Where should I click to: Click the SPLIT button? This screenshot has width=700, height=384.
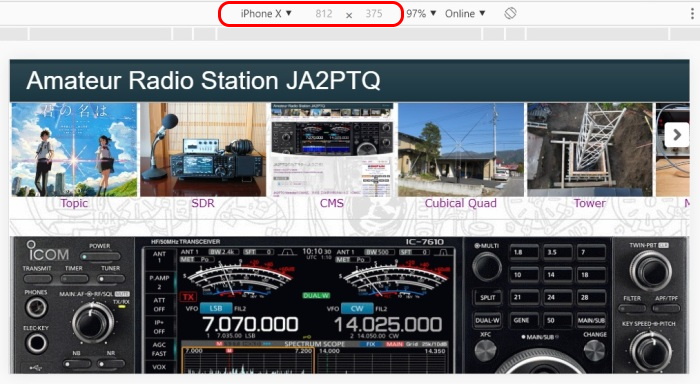tap(488, 297)
